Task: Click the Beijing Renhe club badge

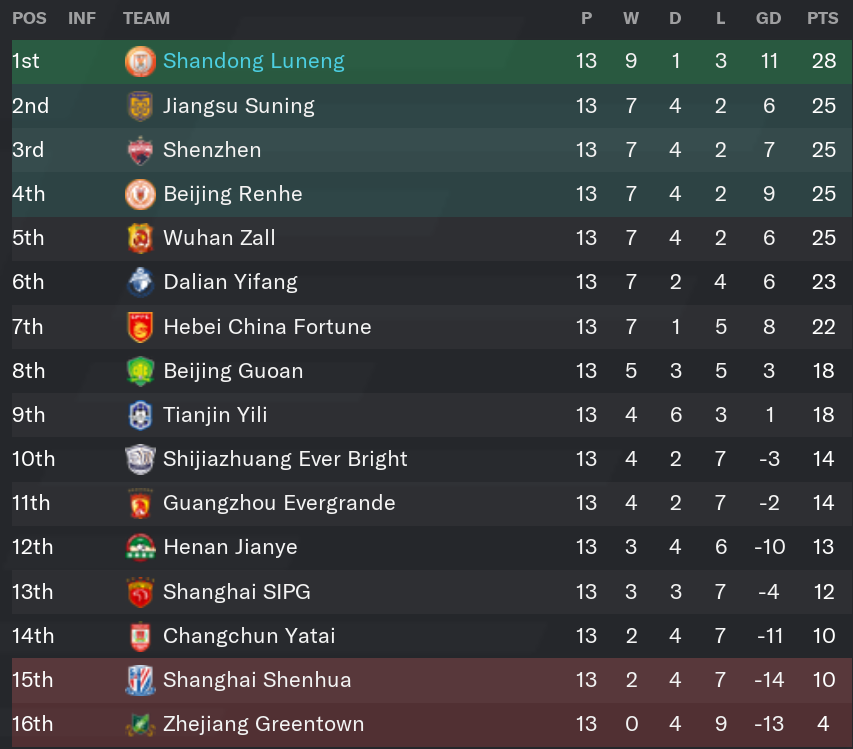Action: pyautogui.click(x=140, y=194)
